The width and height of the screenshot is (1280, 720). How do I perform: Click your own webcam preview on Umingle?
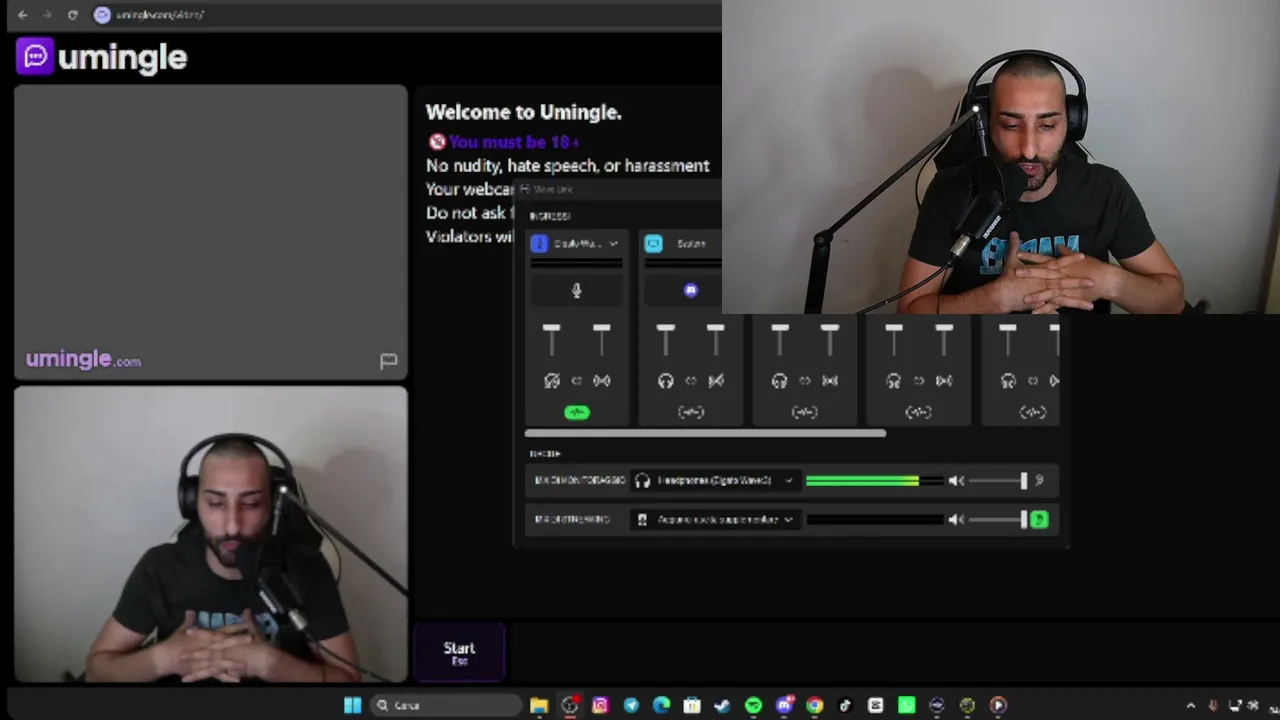[x=211, y=534]
